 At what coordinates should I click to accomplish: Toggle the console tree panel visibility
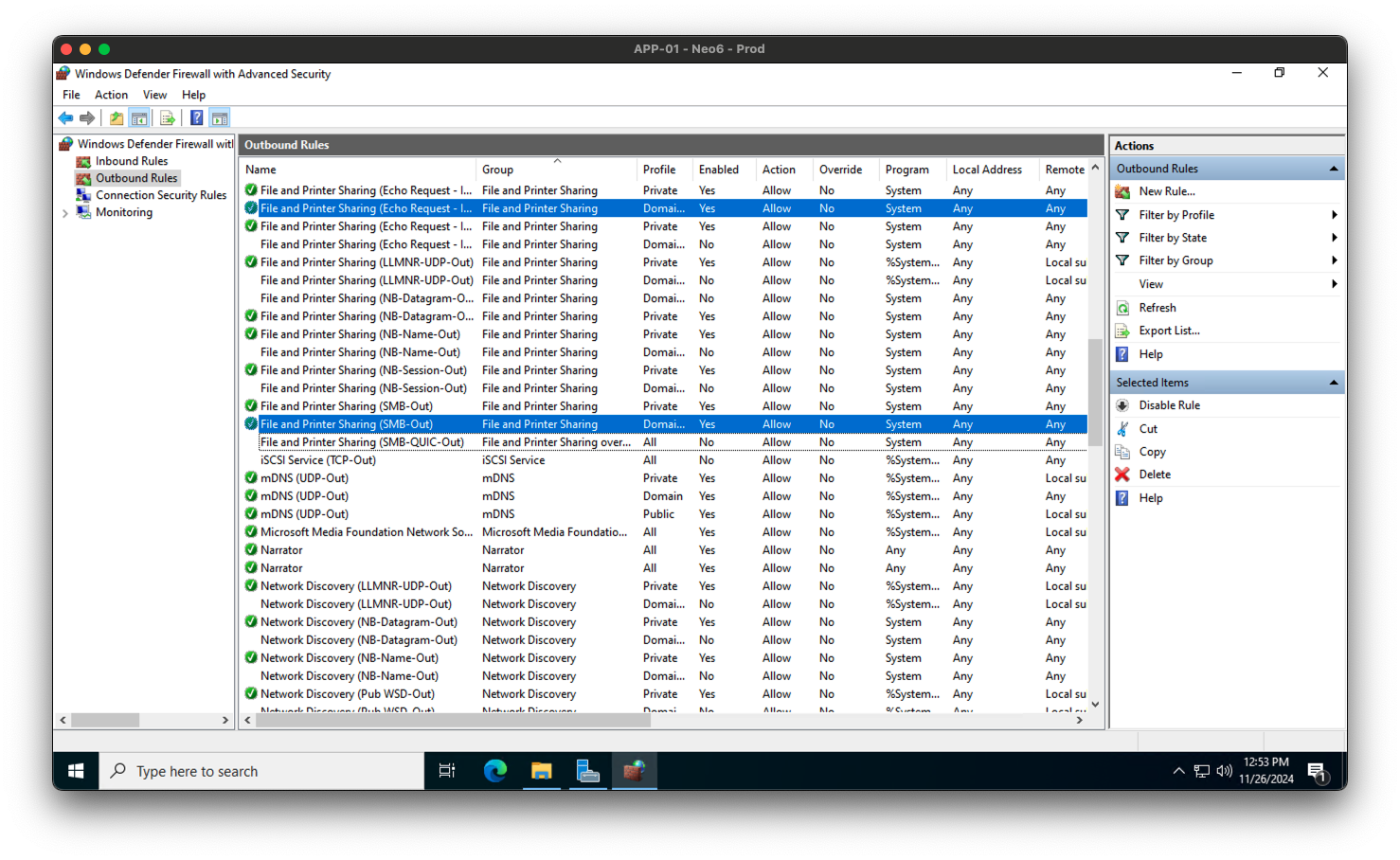pos(139,116)
